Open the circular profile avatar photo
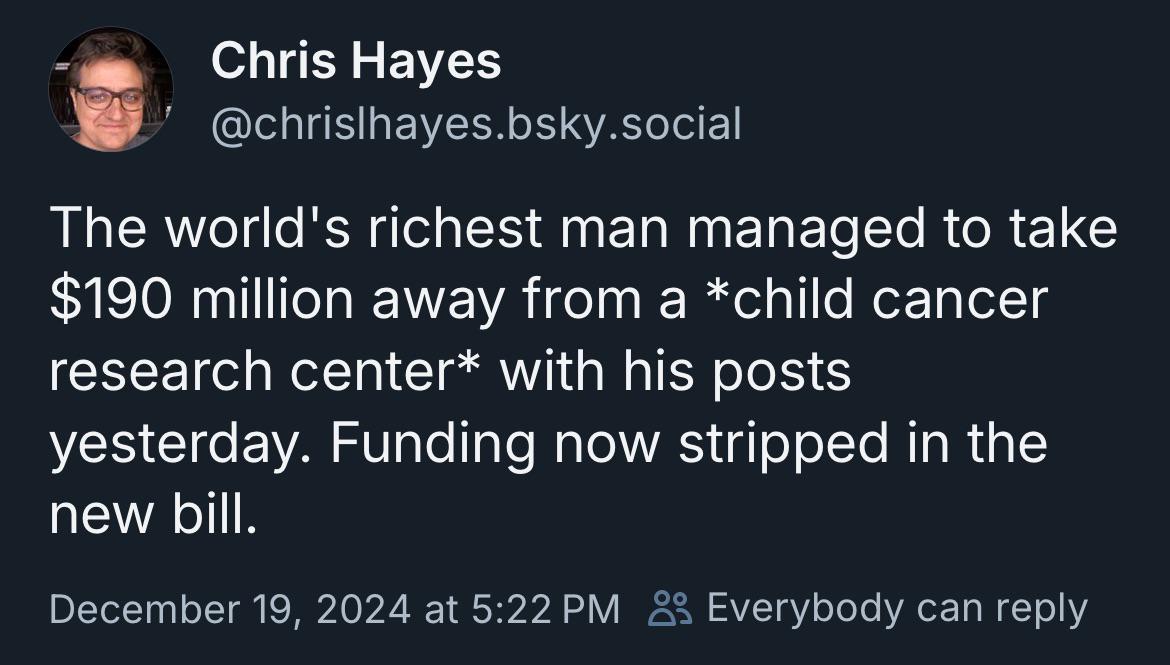1170x665 pixels. pos(110,90)
